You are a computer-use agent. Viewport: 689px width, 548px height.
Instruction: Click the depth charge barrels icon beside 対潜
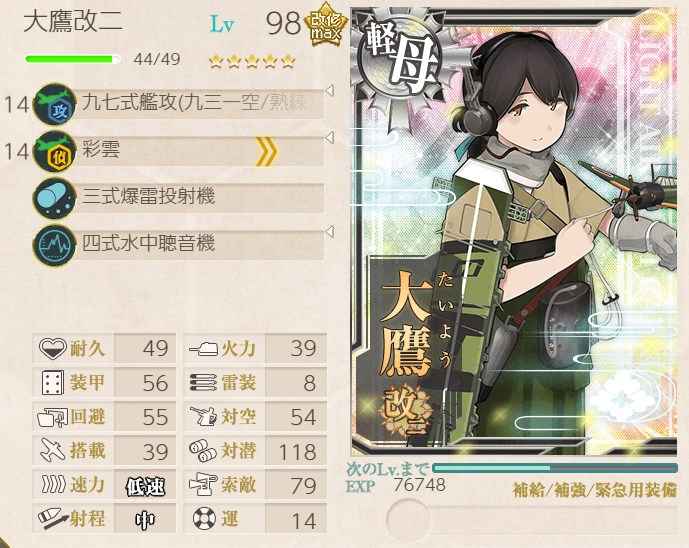[203, 451]
